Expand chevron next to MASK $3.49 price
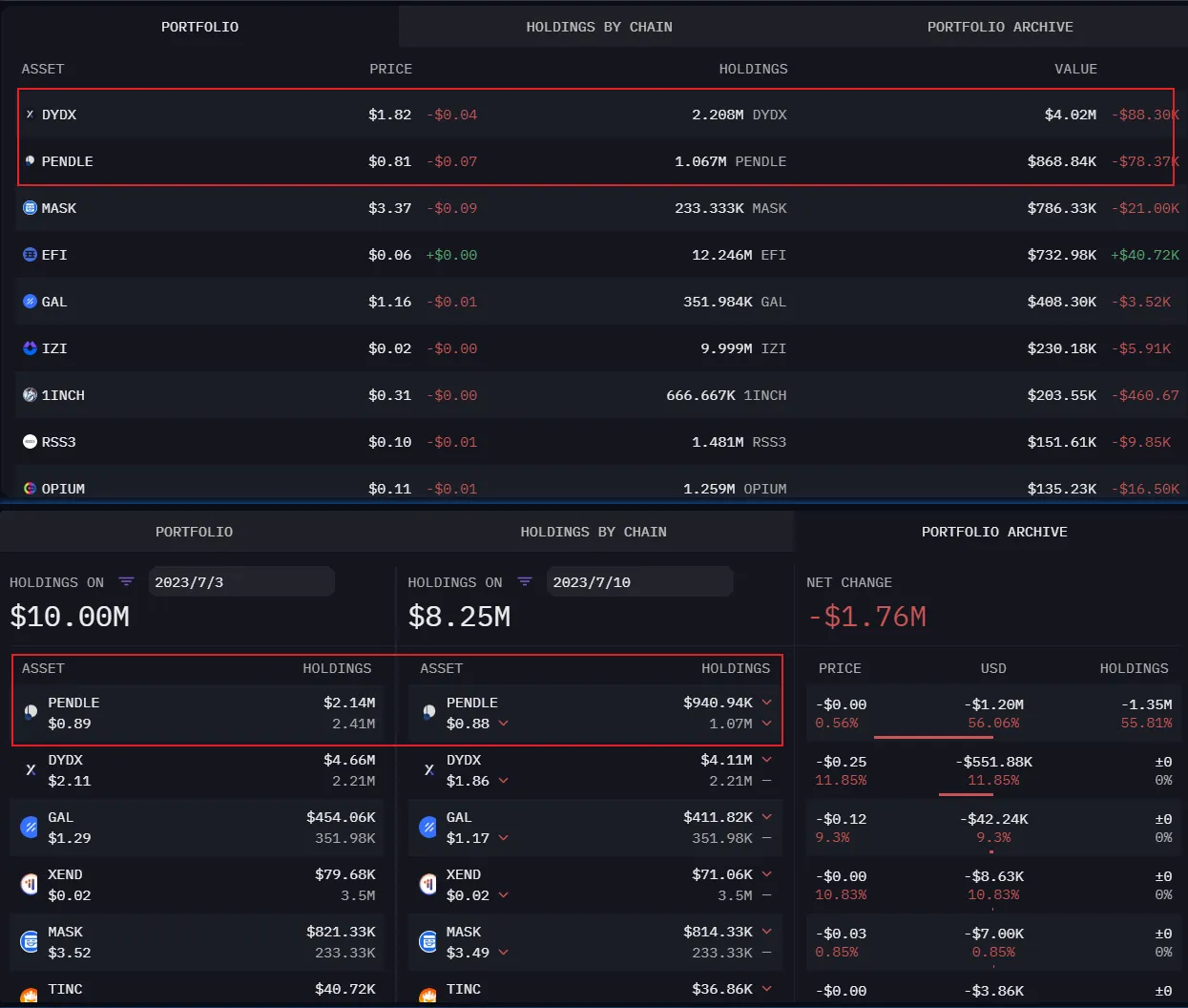This screenshot has width=1188, height=1008. (x=503, y=953)
